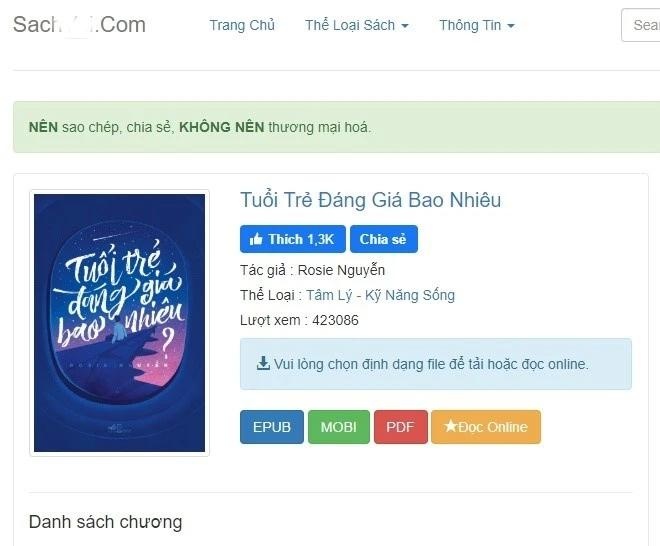
Task: Go to Trang Chủ home page
Action: [x=242, y=25]
